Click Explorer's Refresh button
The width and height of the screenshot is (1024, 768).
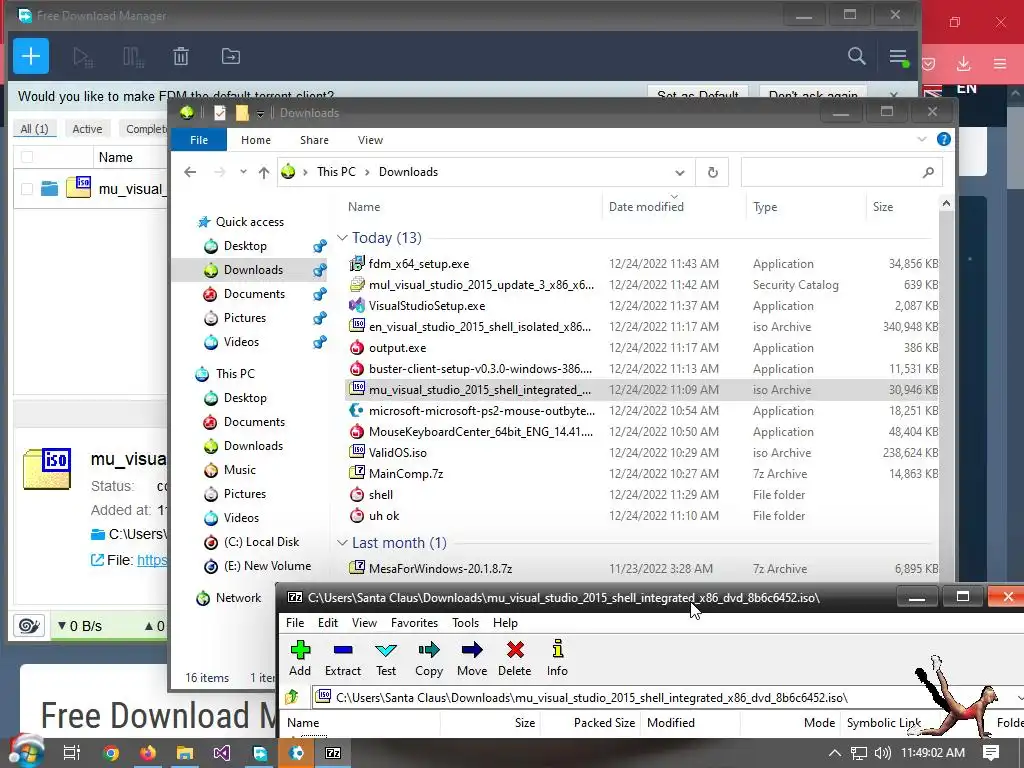pos(712,172)
